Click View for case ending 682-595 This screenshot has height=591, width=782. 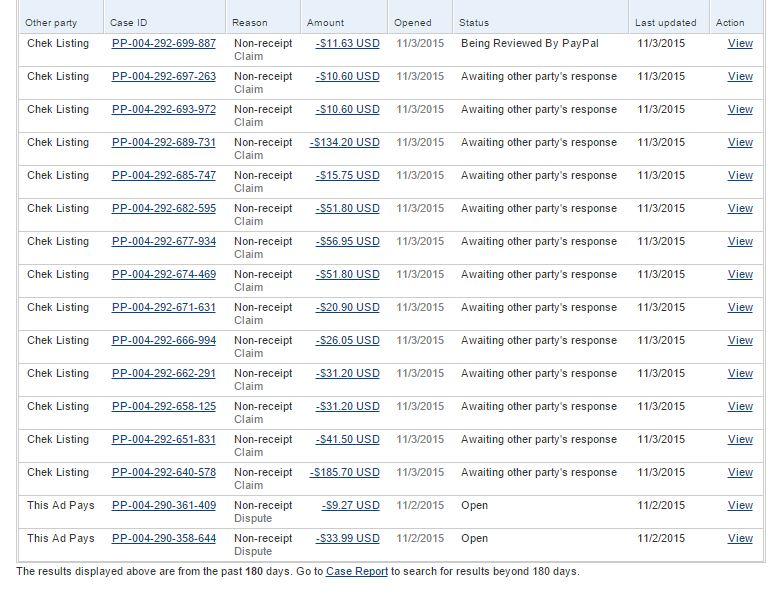coord(740,208)
